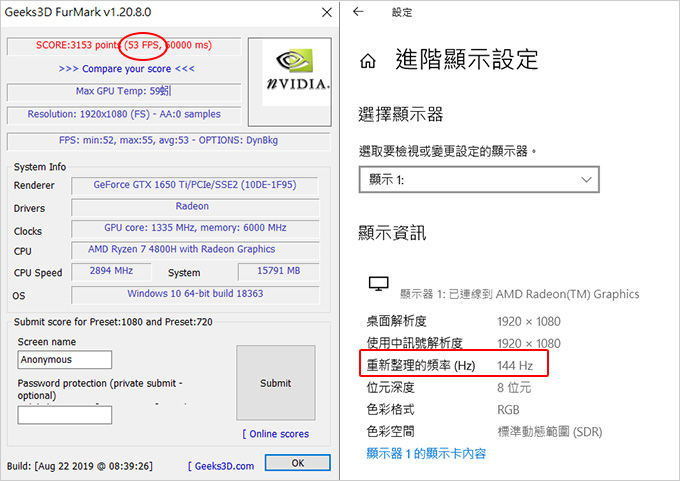Screen dimensions: 680x481
Task: Click the NVIDIA logo image in FurMark
Action: 297,73
